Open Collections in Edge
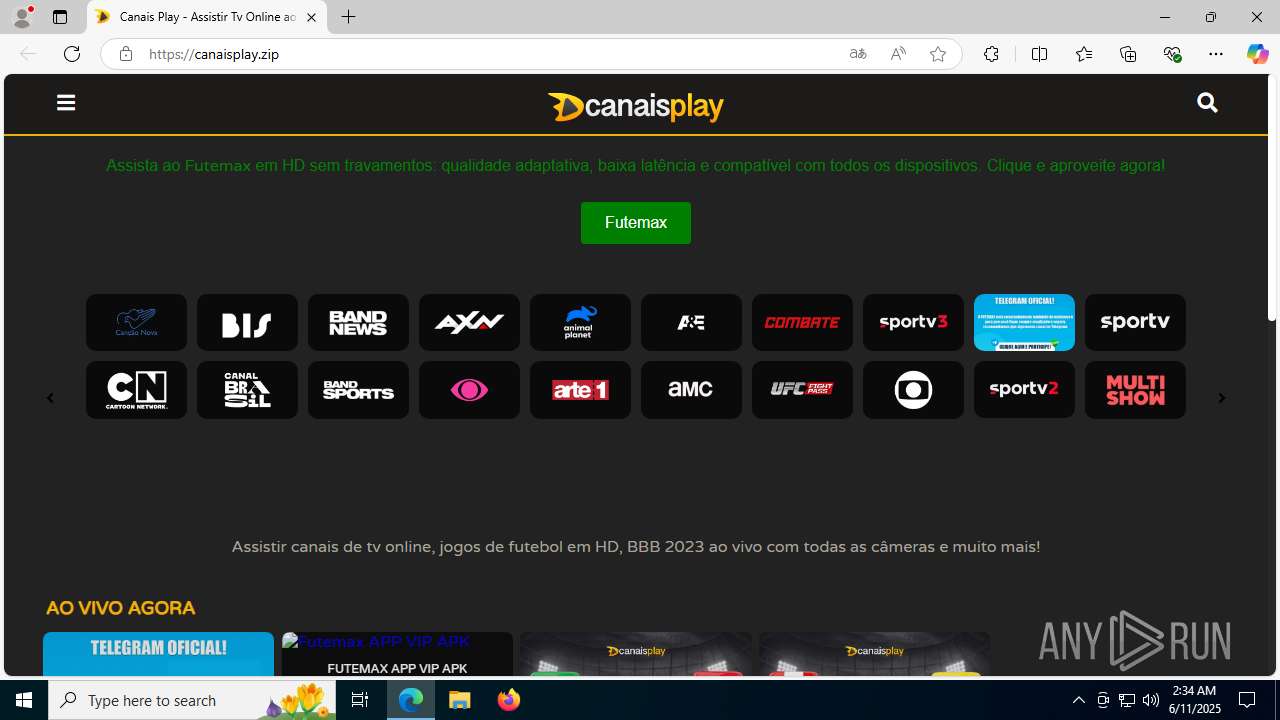 point(1128,54)
